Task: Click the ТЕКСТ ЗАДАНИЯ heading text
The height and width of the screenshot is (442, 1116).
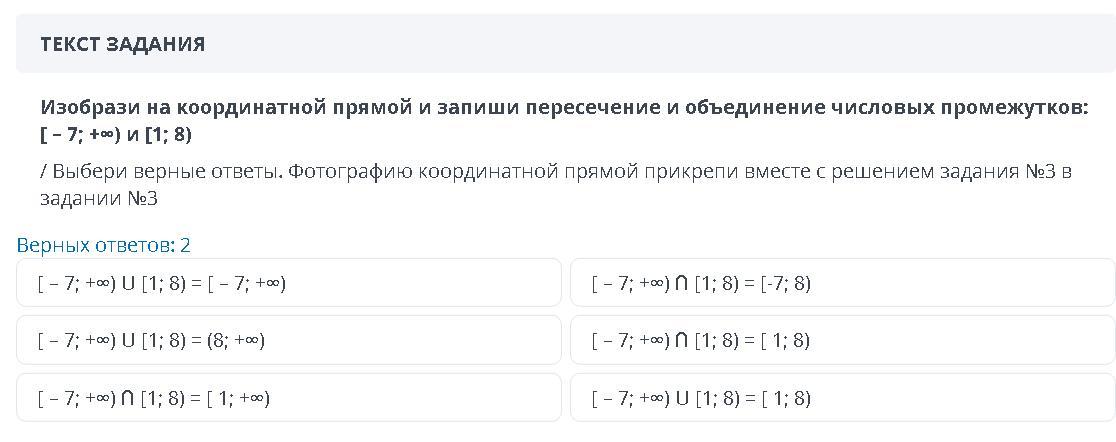Action: click(x=122, y=45)
